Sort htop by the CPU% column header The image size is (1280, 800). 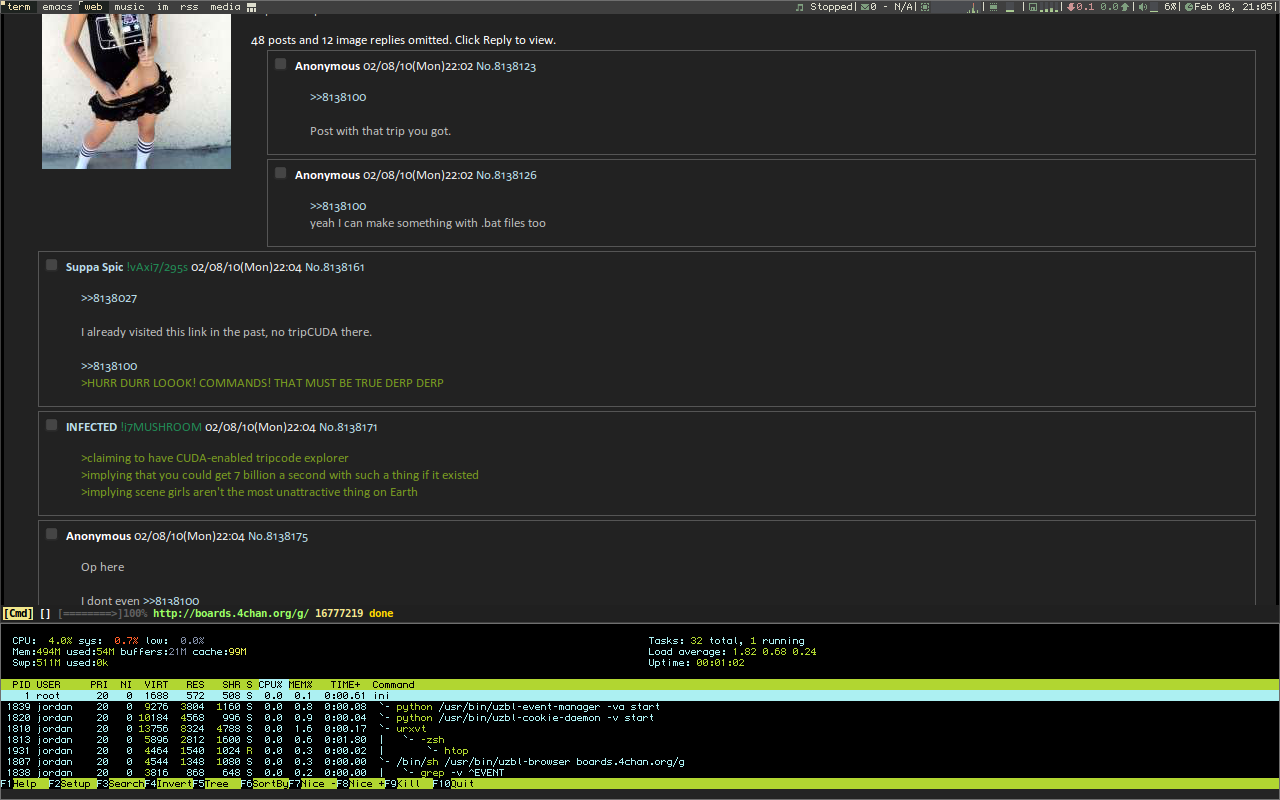coord(271,685)
